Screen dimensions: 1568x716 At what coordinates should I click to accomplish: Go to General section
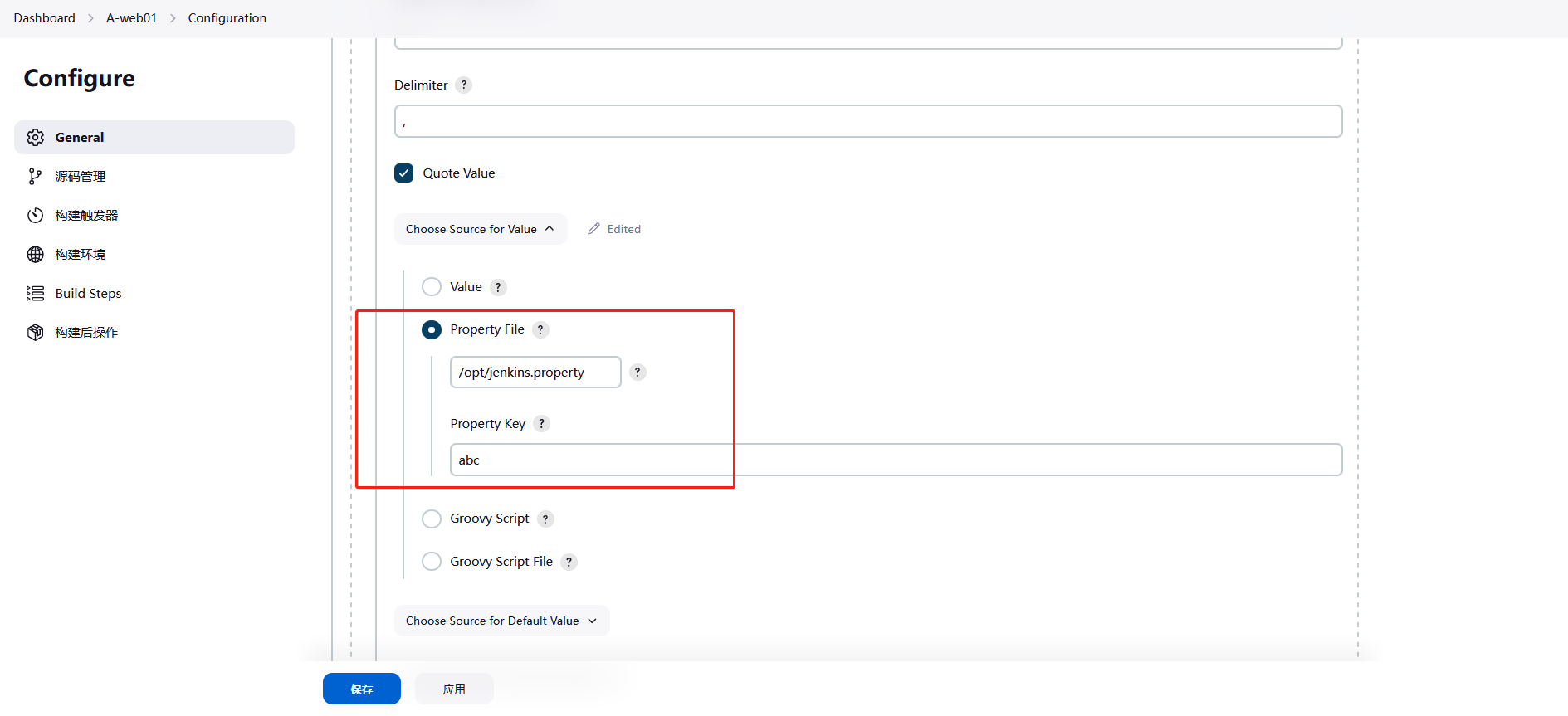[x=154, y=138]
